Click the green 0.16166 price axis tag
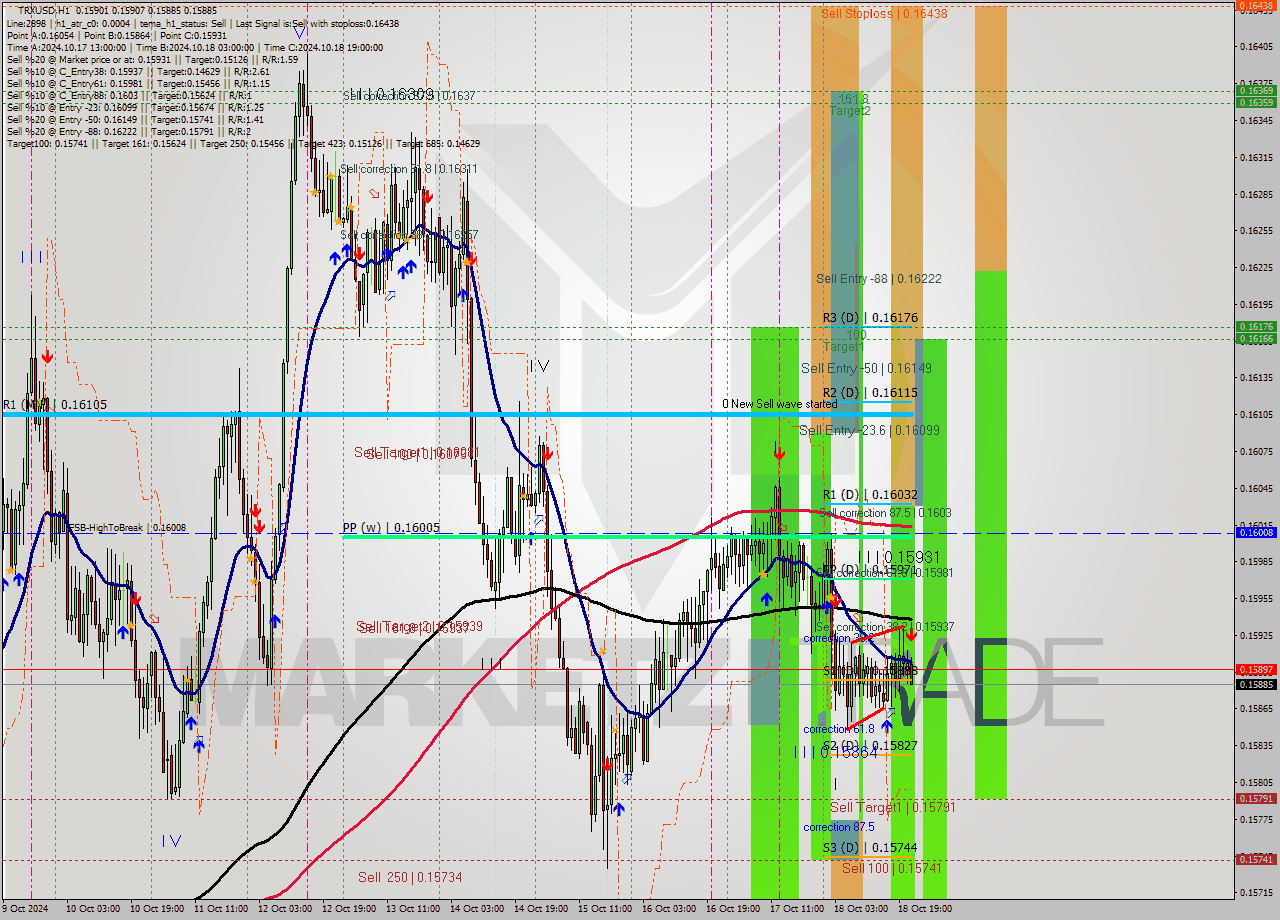The height and width of the screenshot is (920, 1280). [1256, 338]
